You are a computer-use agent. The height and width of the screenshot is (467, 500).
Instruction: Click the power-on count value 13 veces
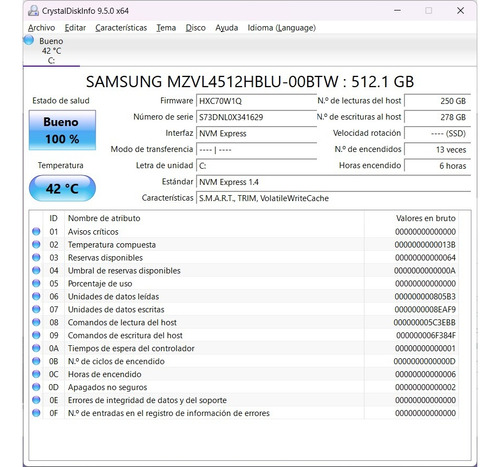[x=437, y=150]
